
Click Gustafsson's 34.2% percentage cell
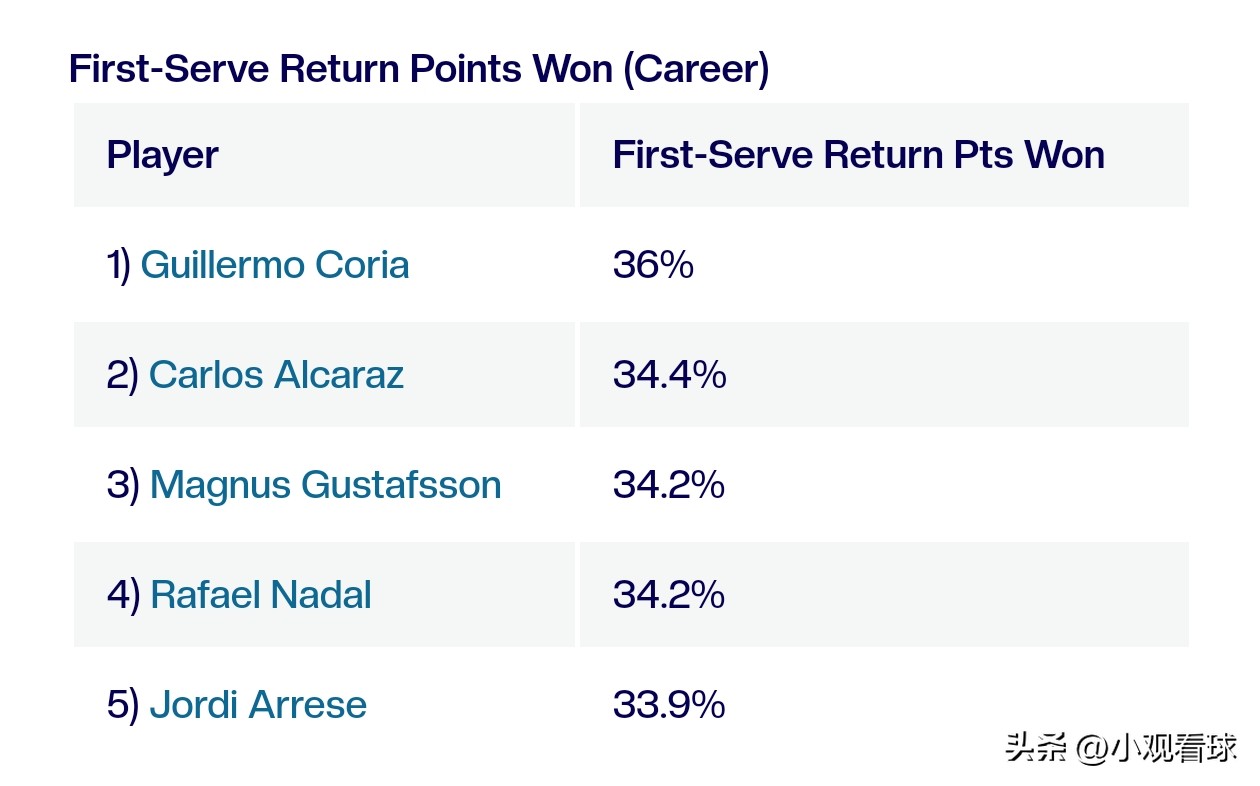tap(668, 485)
